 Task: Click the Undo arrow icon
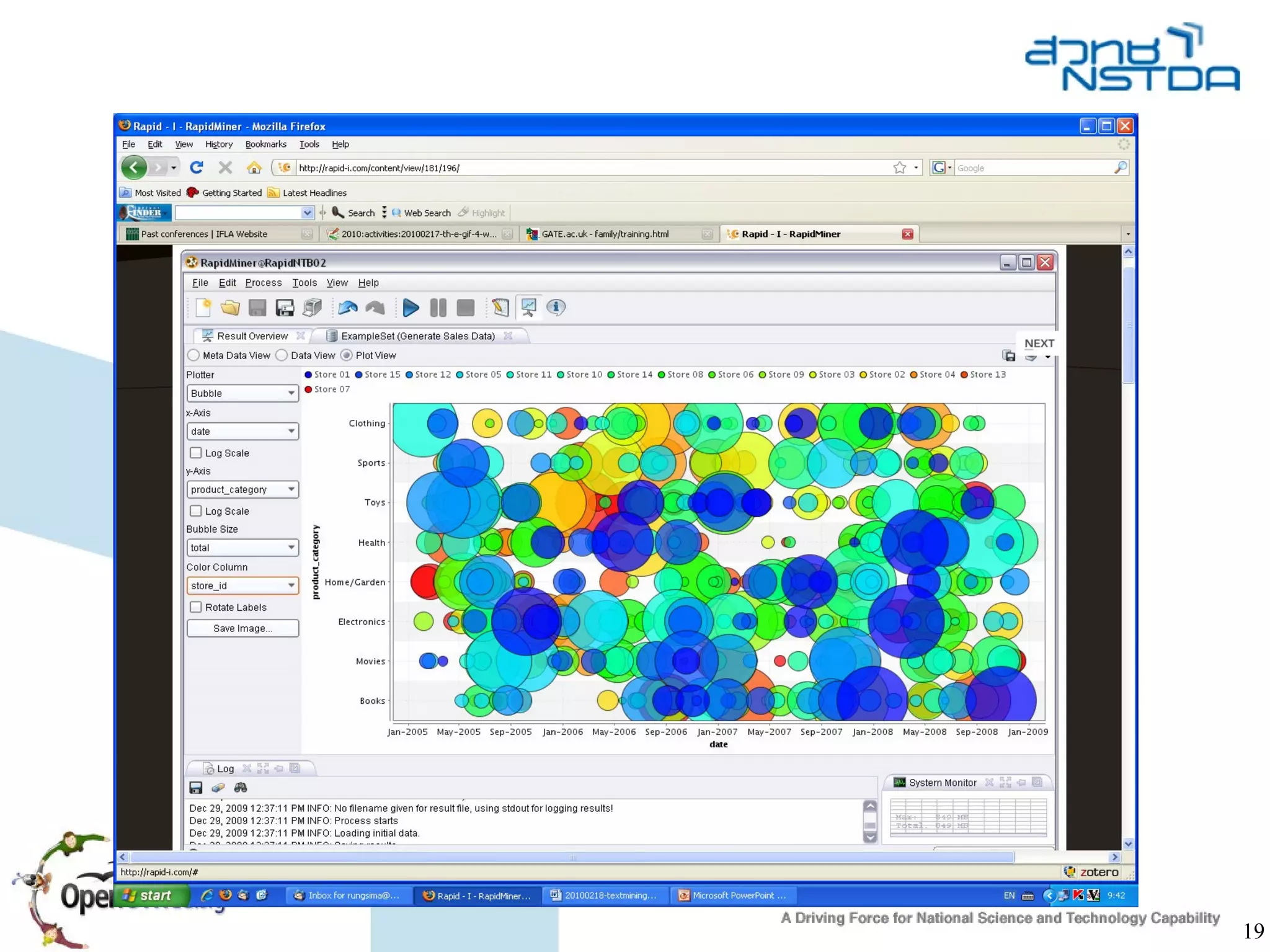click(x=347, y=308)
